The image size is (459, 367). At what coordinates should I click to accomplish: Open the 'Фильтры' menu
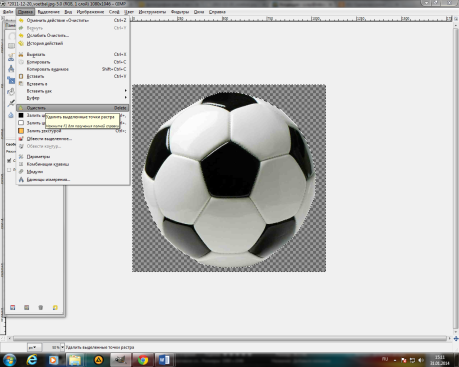click(180, 12)
